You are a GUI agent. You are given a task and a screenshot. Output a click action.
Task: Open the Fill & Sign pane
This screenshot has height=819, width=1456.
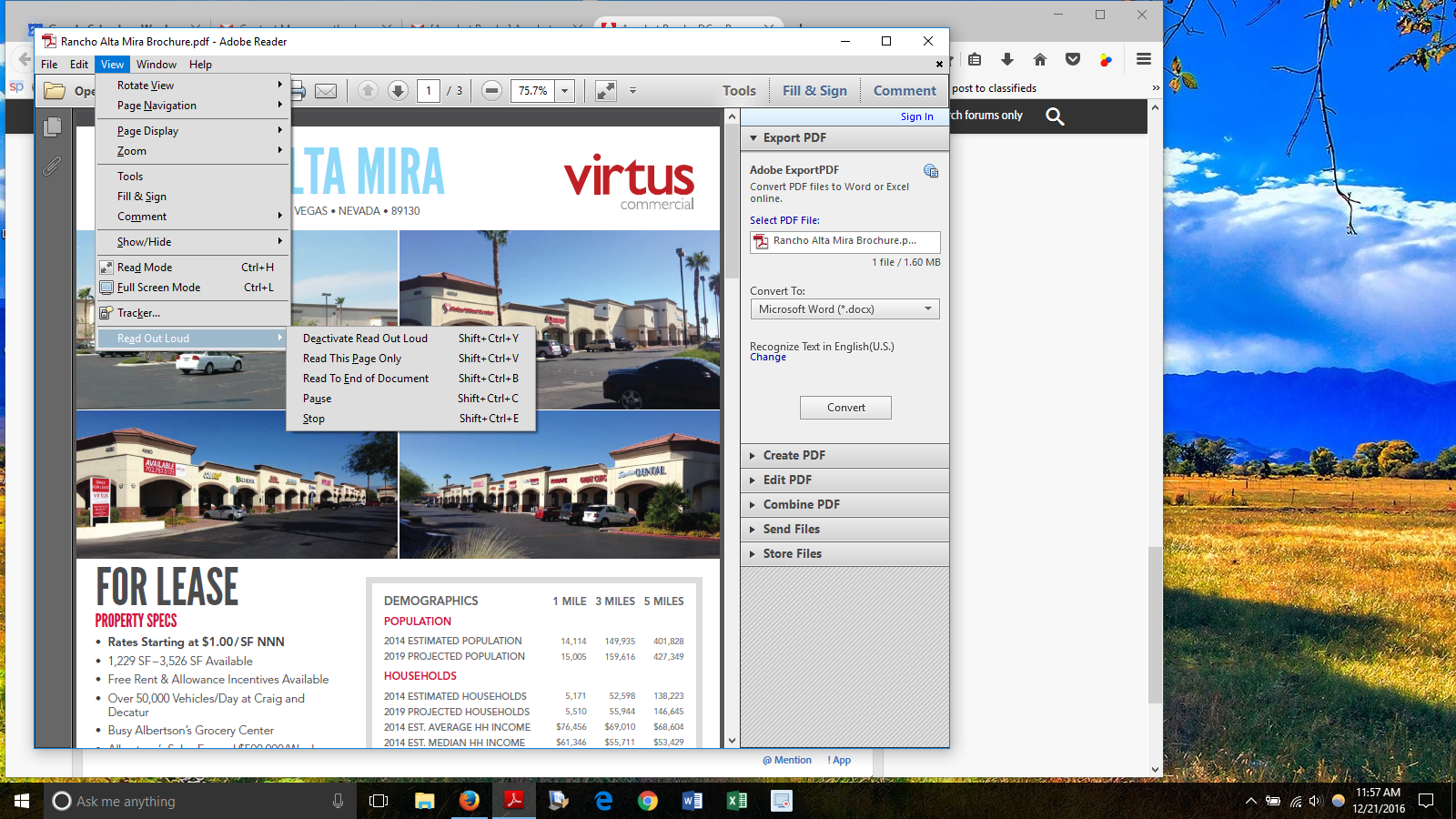pyautogui.click(x=814, y=90)
